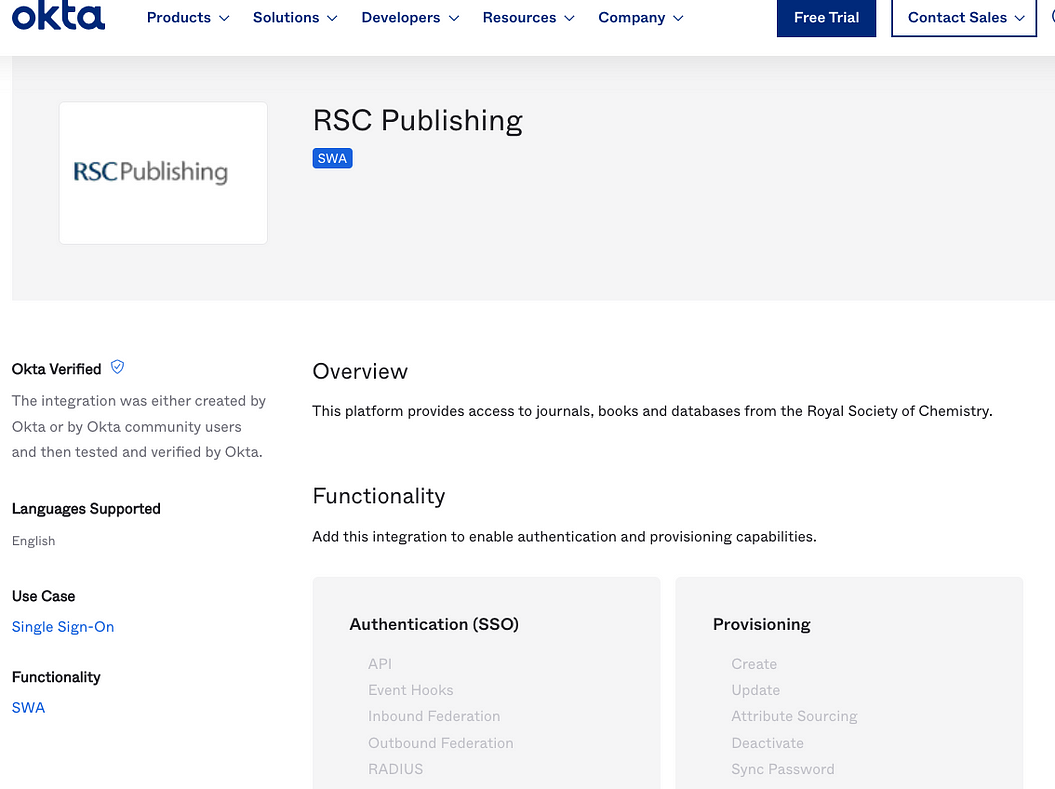The image size is (1055, 789).
Task: Click Sync Password entry
Action: [x=783, y=769]
